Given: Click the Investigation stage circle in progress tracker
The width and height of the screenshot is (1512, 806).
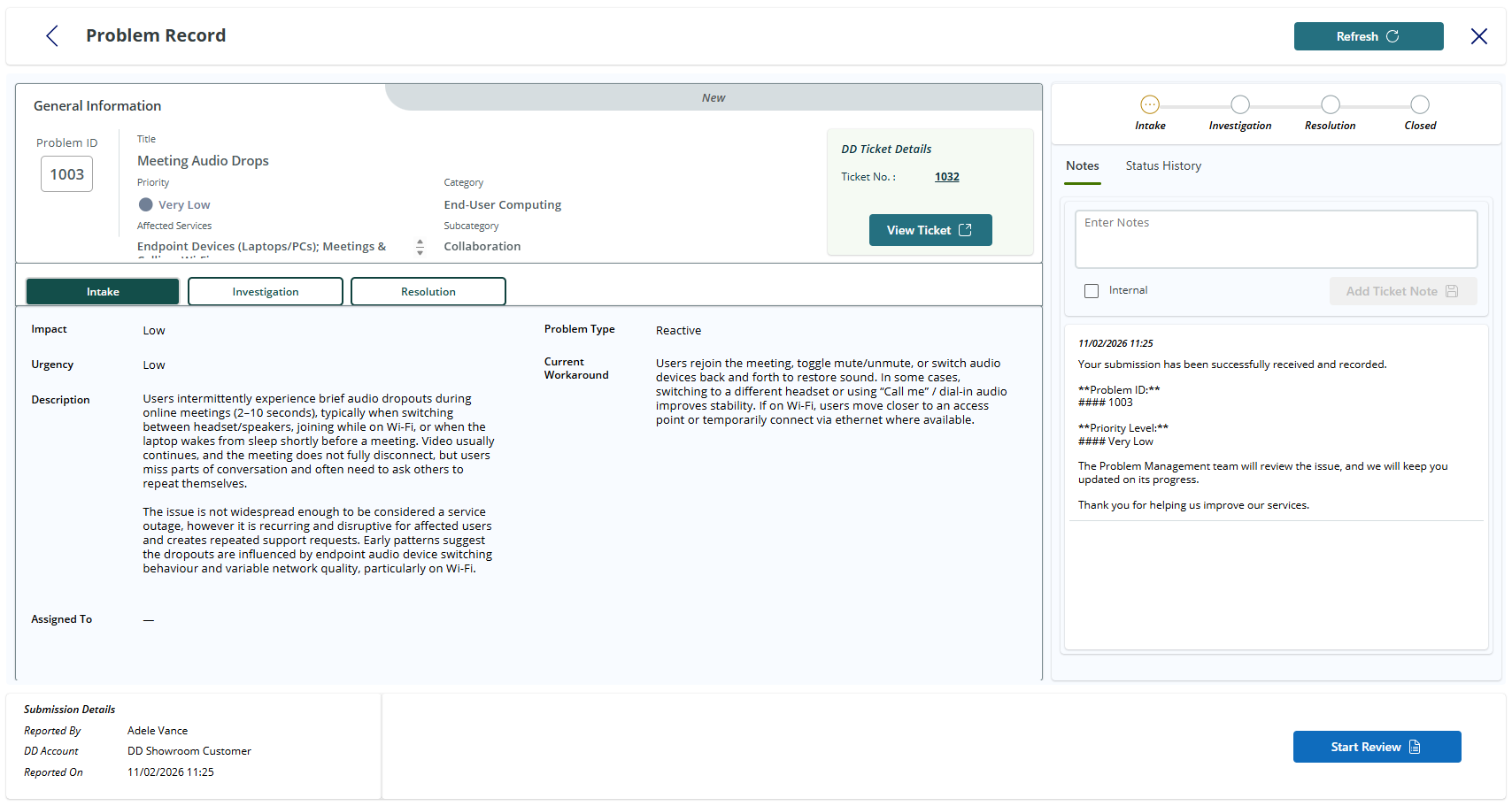Looking at the screenshot, I should click(x=1240, y=104).
